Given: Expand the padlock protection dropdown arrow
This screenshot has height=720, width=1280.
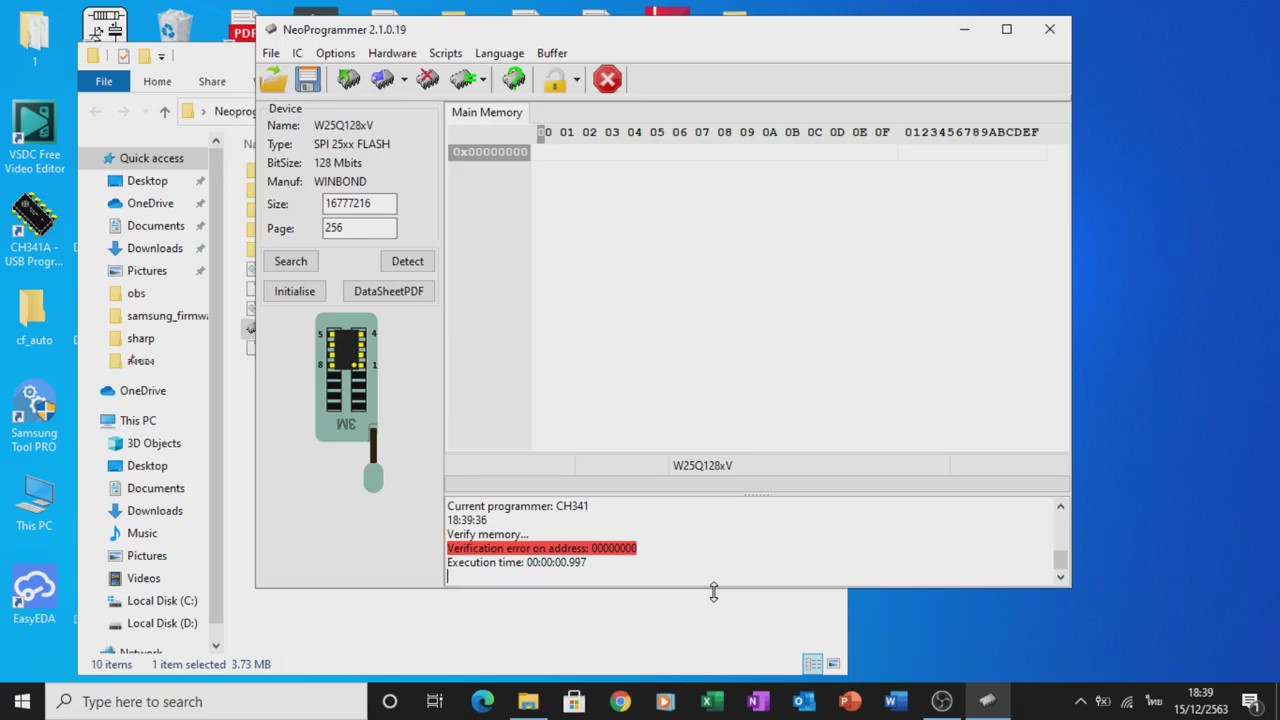Looking at the screenshot, I should tap(576, 80).
